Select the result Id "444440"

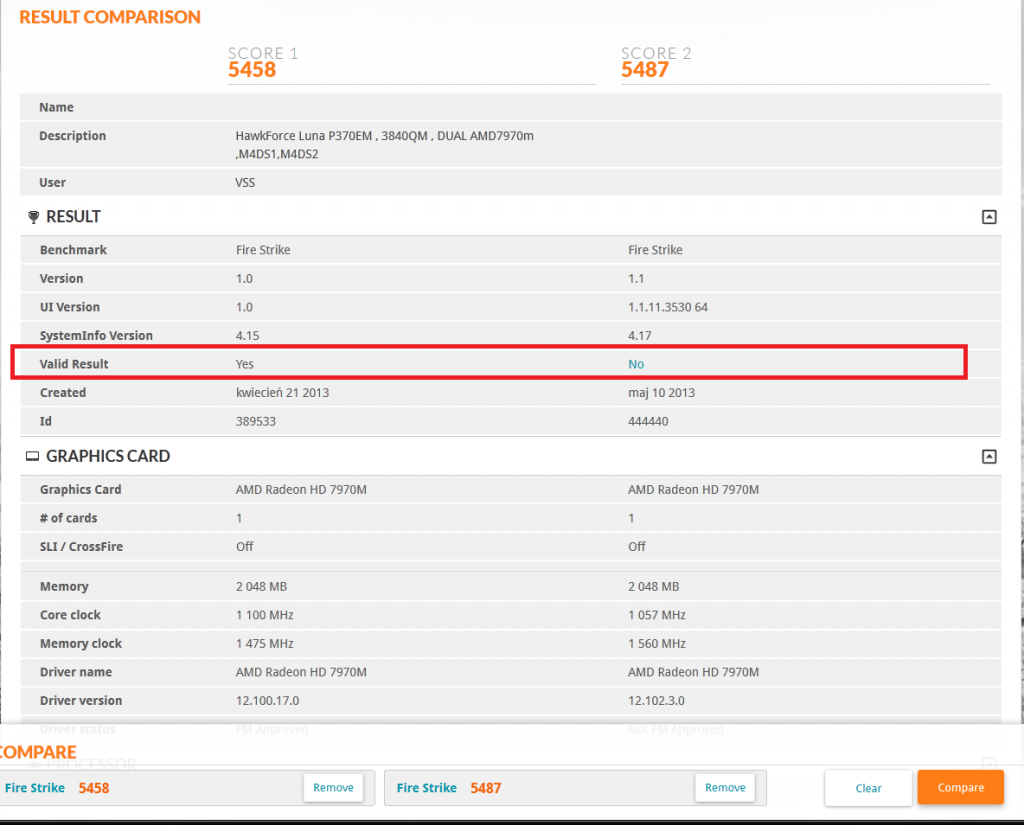(648, 421)
